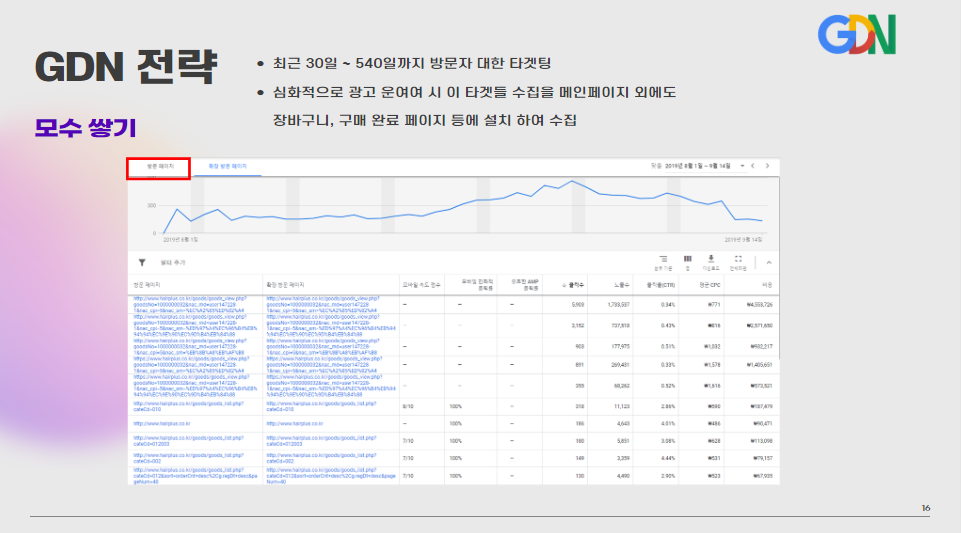The width and height of the screenshot is (961, 533).
Task: Sort by 유효한 AMP 클릭률 header
Action: point(525,285)
